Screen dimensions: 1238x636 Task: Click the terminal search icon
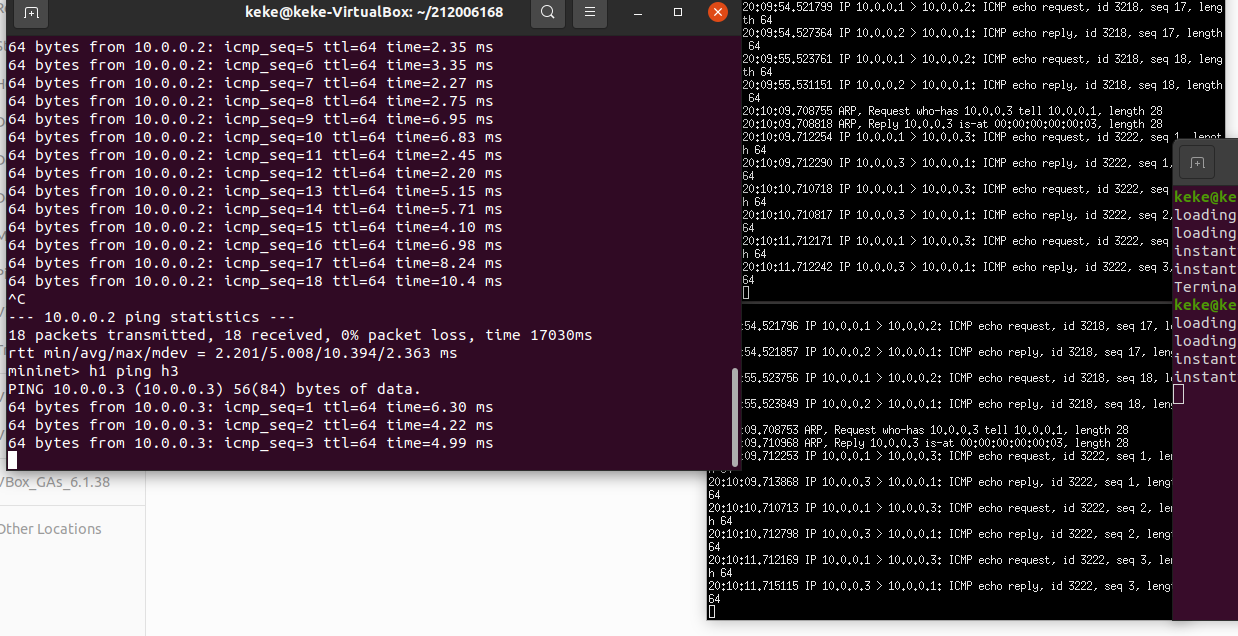[x=547, y=12]
